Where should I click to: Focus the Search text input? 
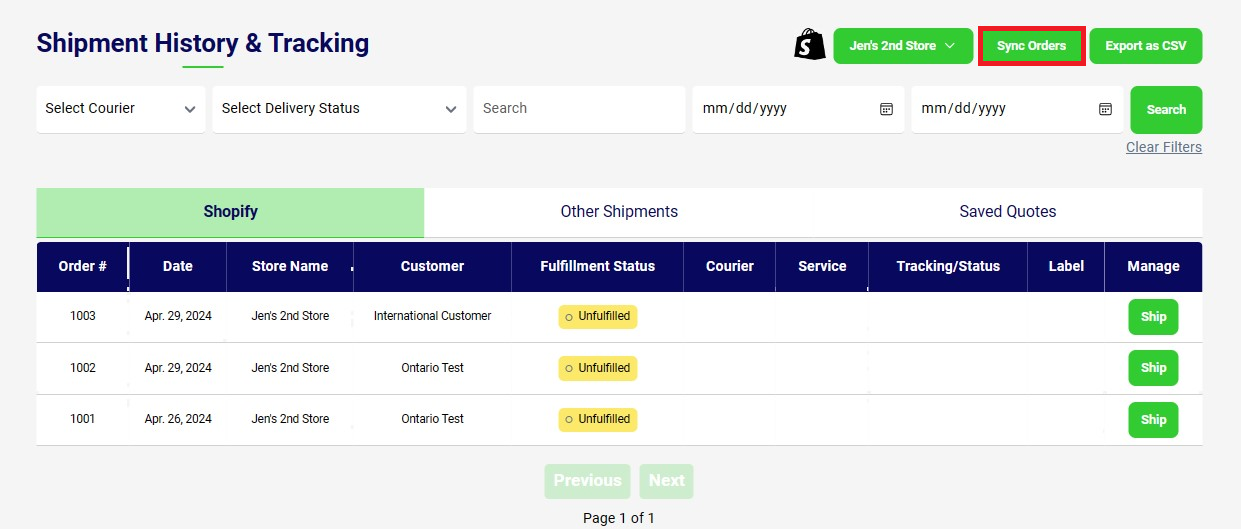pos(579,109)
